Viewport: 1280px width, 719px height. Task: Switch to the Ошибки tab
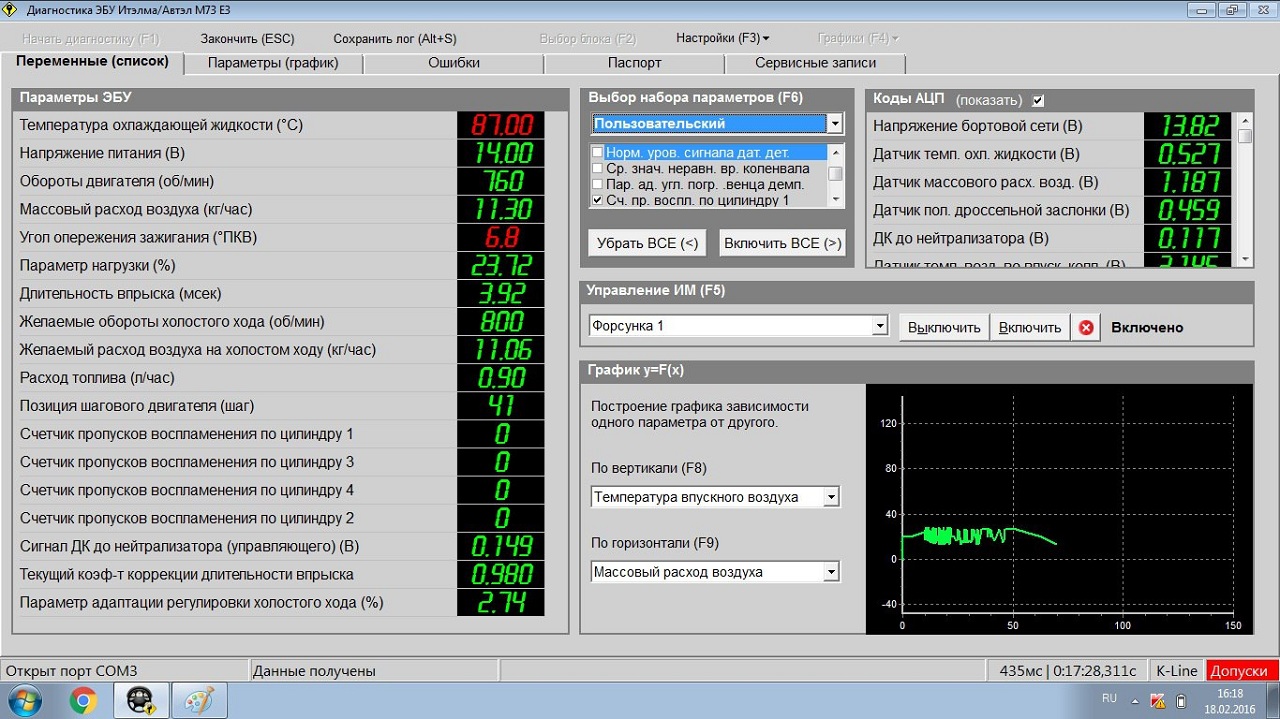454,63
